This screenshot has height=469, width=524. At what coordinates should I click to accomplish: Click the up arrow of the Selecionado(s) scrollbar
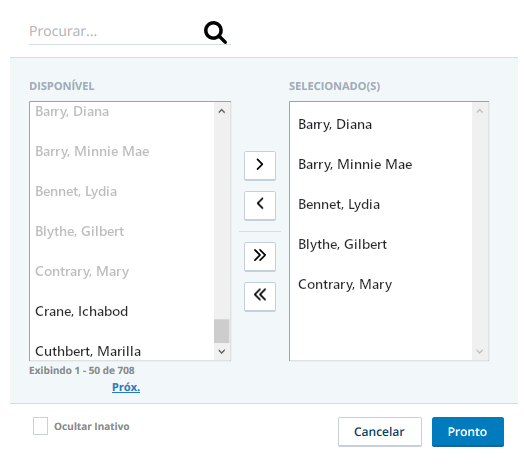point(480,111)
